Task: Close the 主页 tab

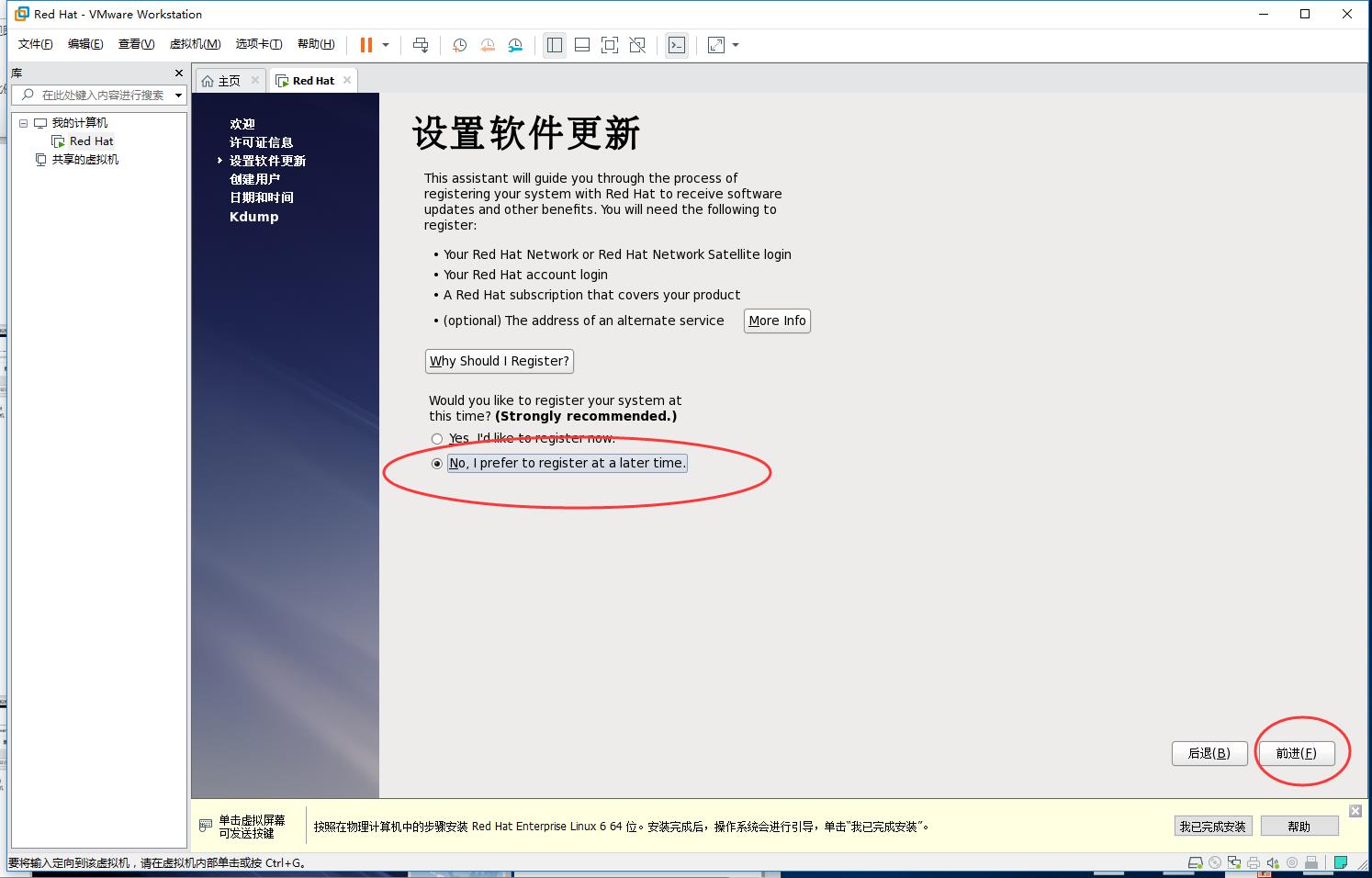Action: [256, 80]
